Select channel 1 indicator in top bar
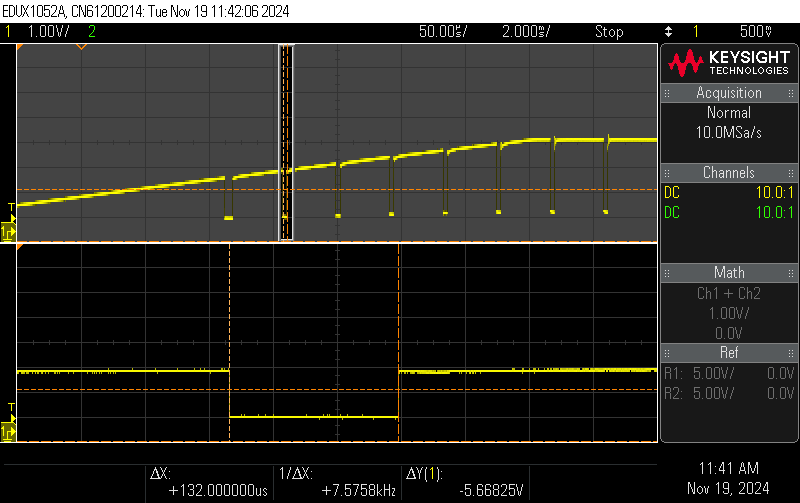The width and height of the screenshot is (800, 503). 8,32
